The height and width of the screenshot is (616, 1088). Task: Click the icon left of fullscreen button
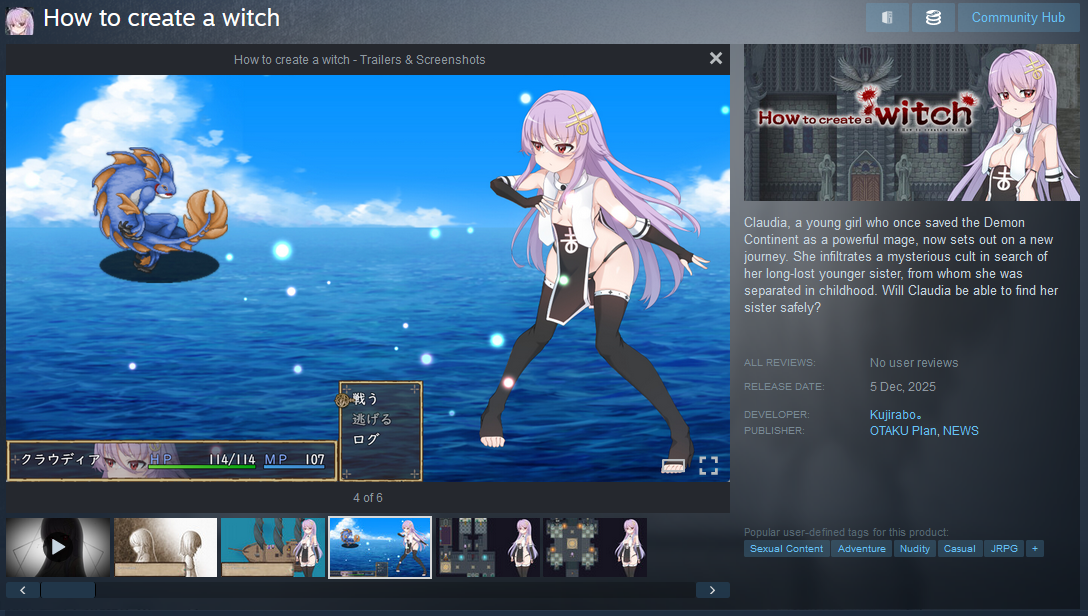point(673,466)
